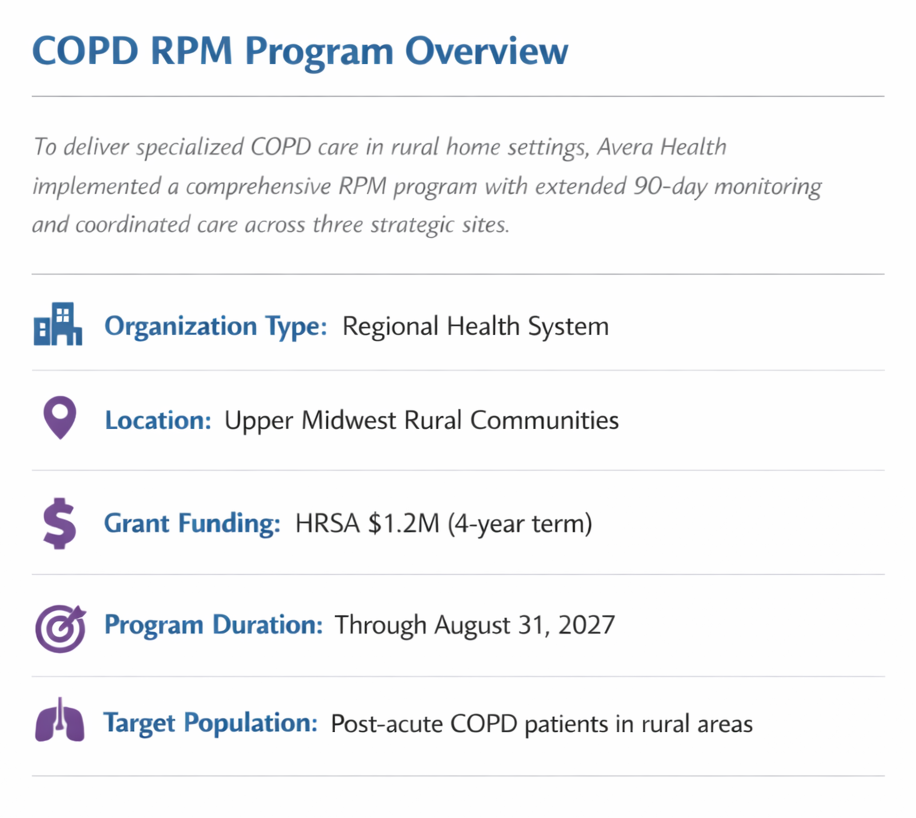
Task: Select the lungs icon next to Target Population
Action: (59, 721)
